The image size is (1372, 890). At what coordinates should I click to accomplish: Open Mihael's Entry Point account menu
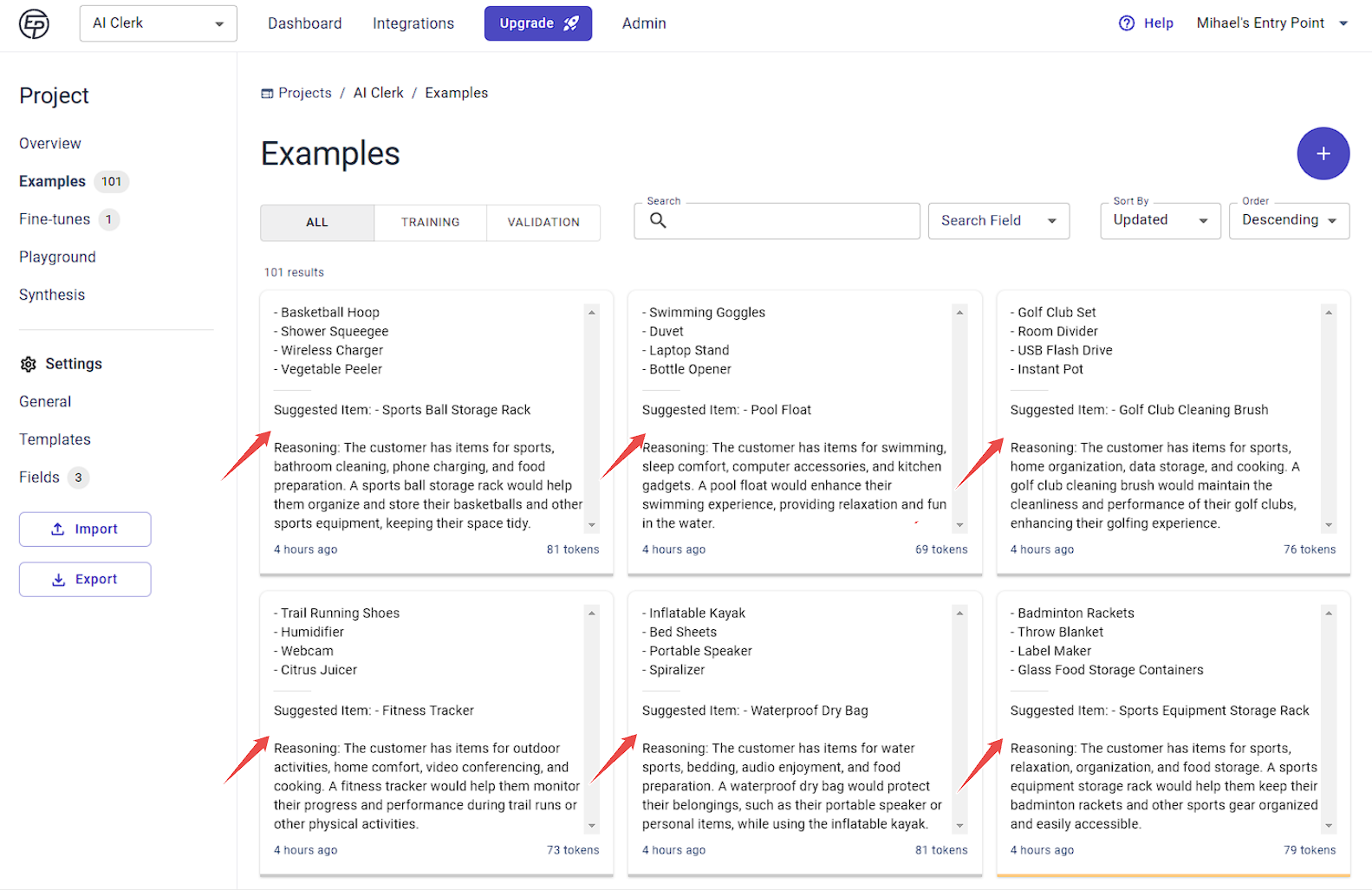(1271, 23)
